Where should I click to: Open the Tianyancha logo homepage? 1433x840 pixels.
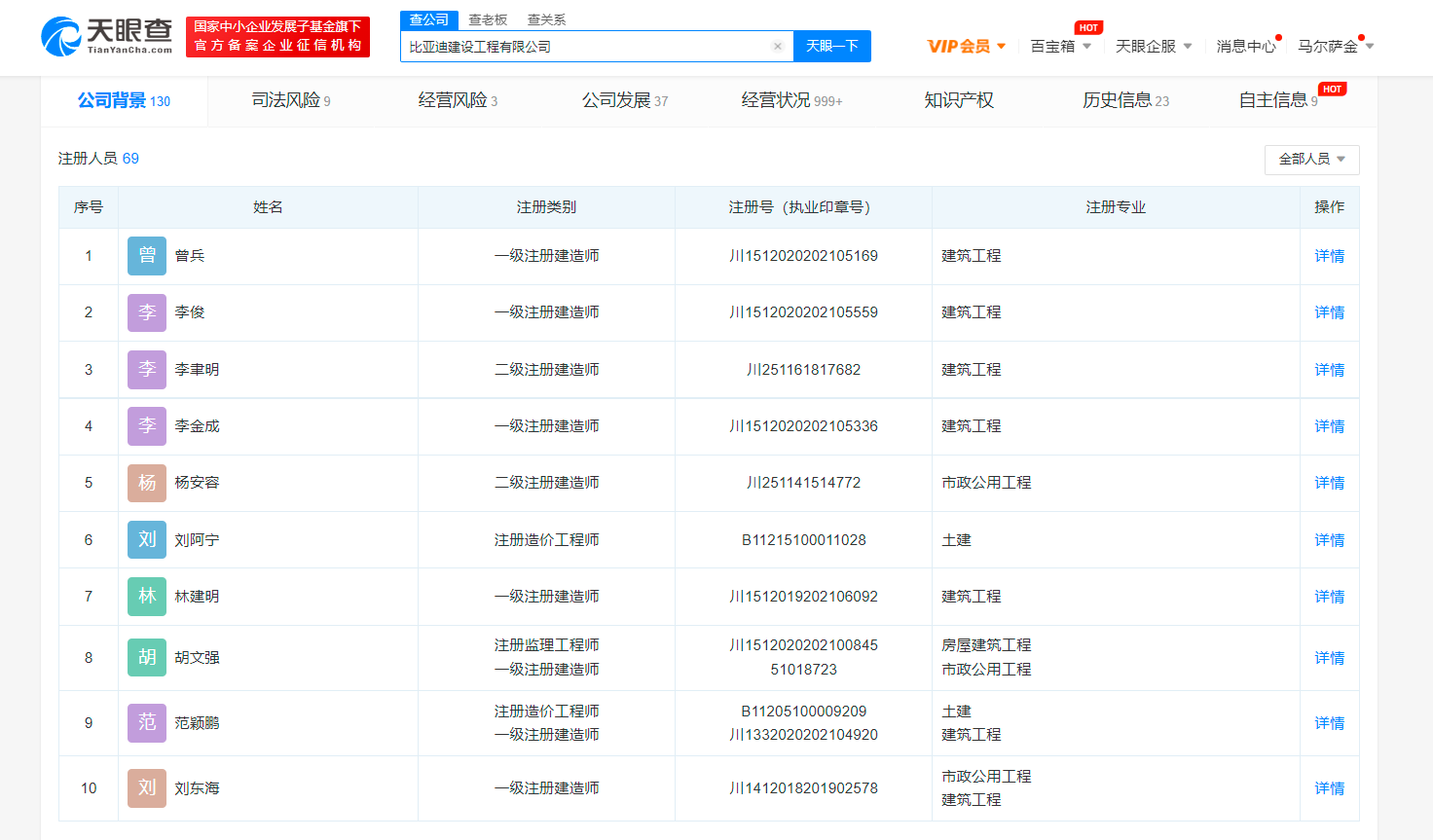coord(107,37)
